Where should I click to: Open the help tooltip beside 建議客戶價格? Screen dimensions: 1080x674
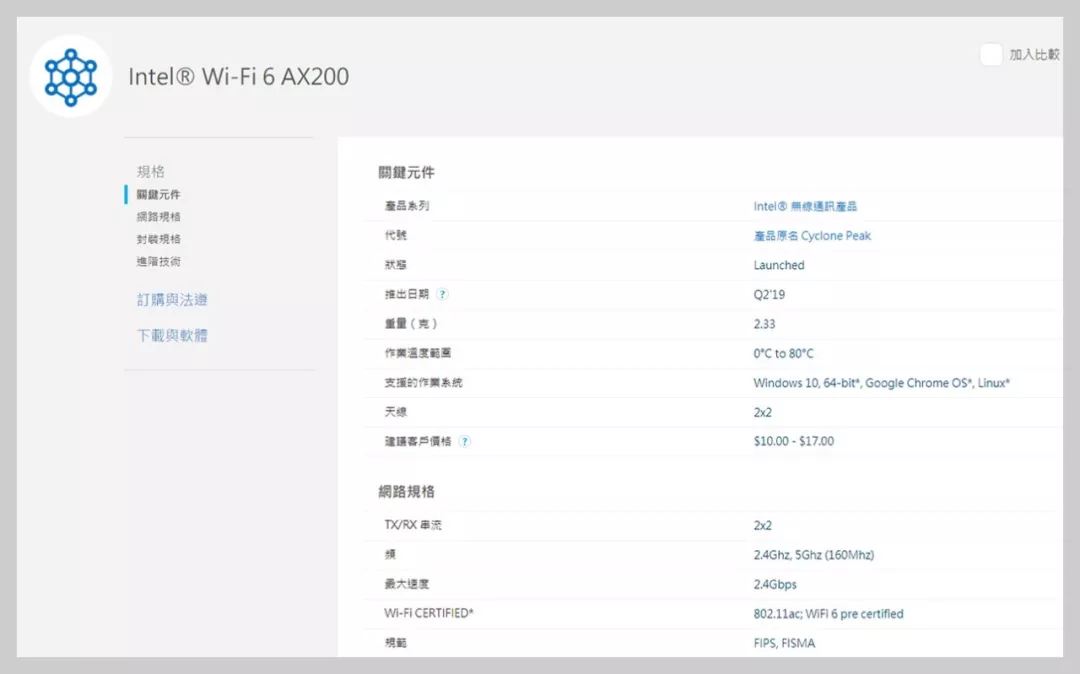(464, 441)
